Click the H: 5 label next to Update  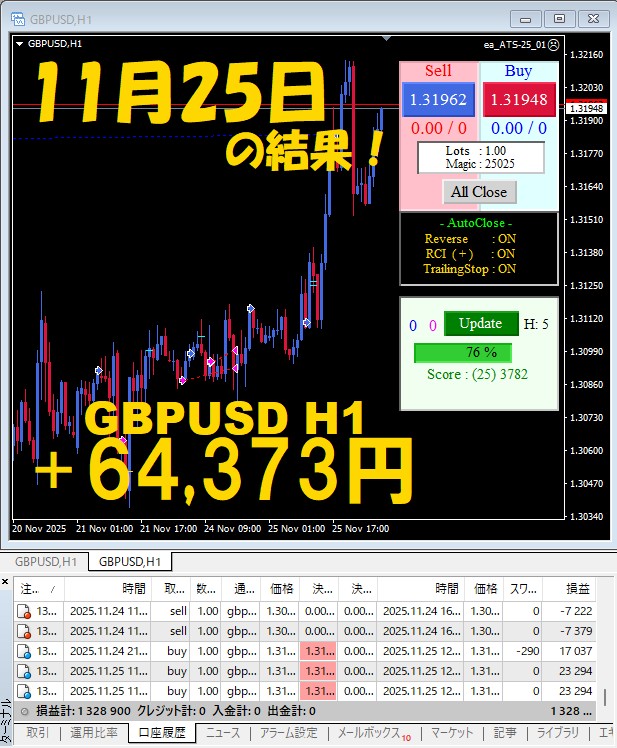[x=536, y=324]
